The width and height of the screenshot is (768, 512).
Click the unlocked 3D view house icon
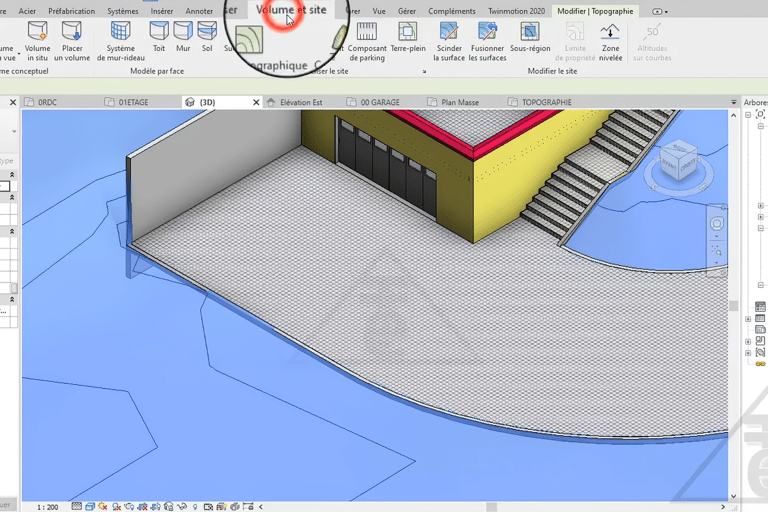click(x=168, y=506)
